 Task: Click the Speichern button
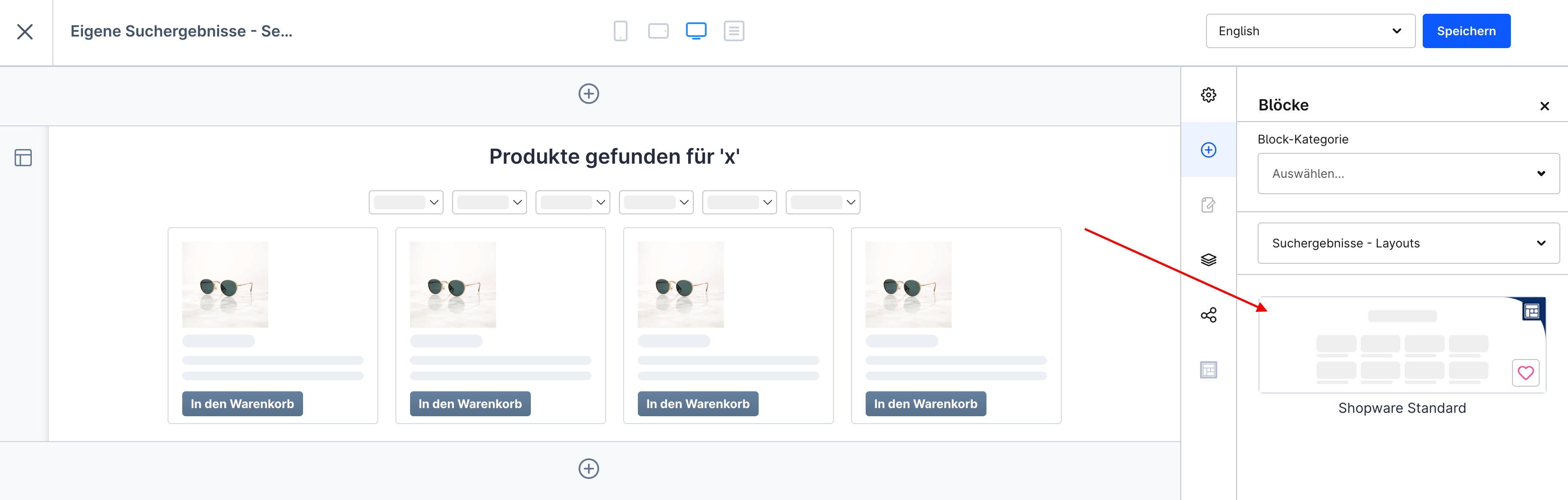1466,31
